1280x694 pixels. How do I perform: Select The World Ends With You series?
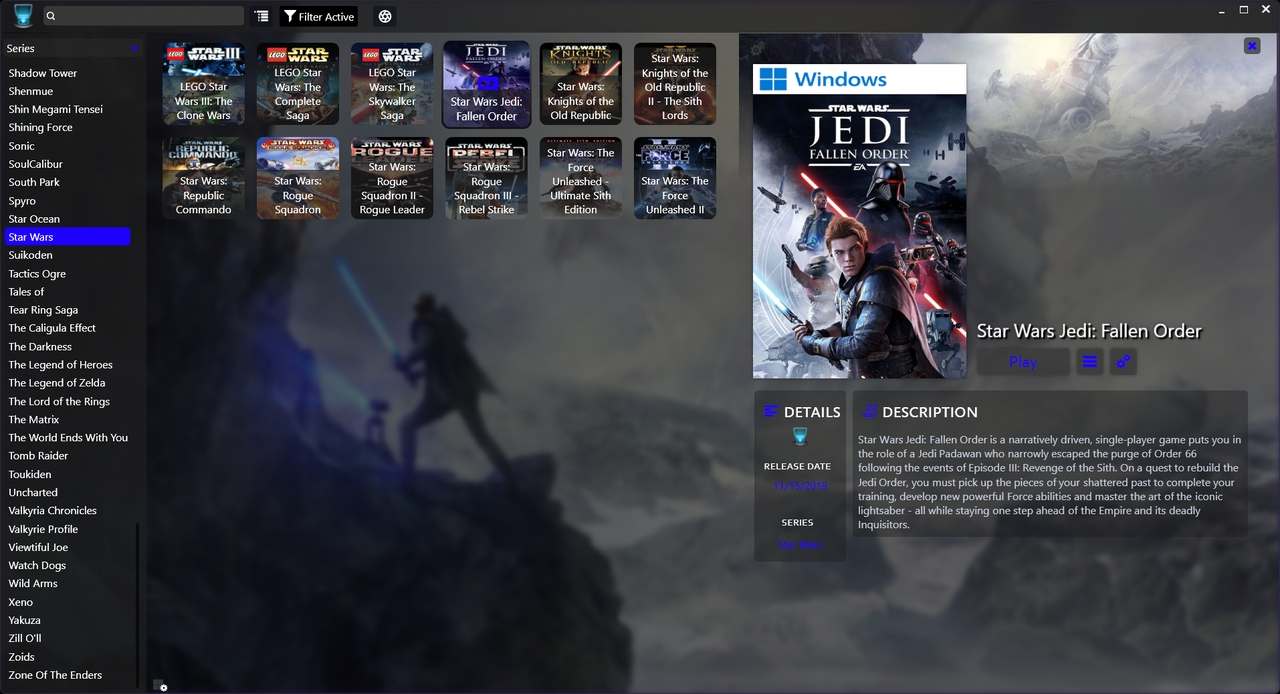[67, 438]
